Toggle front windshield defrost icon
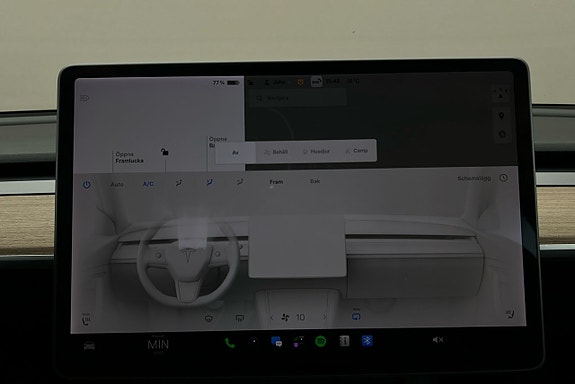Image resolution: width=575 pixels, height=384 pixels. coord(209,318)
